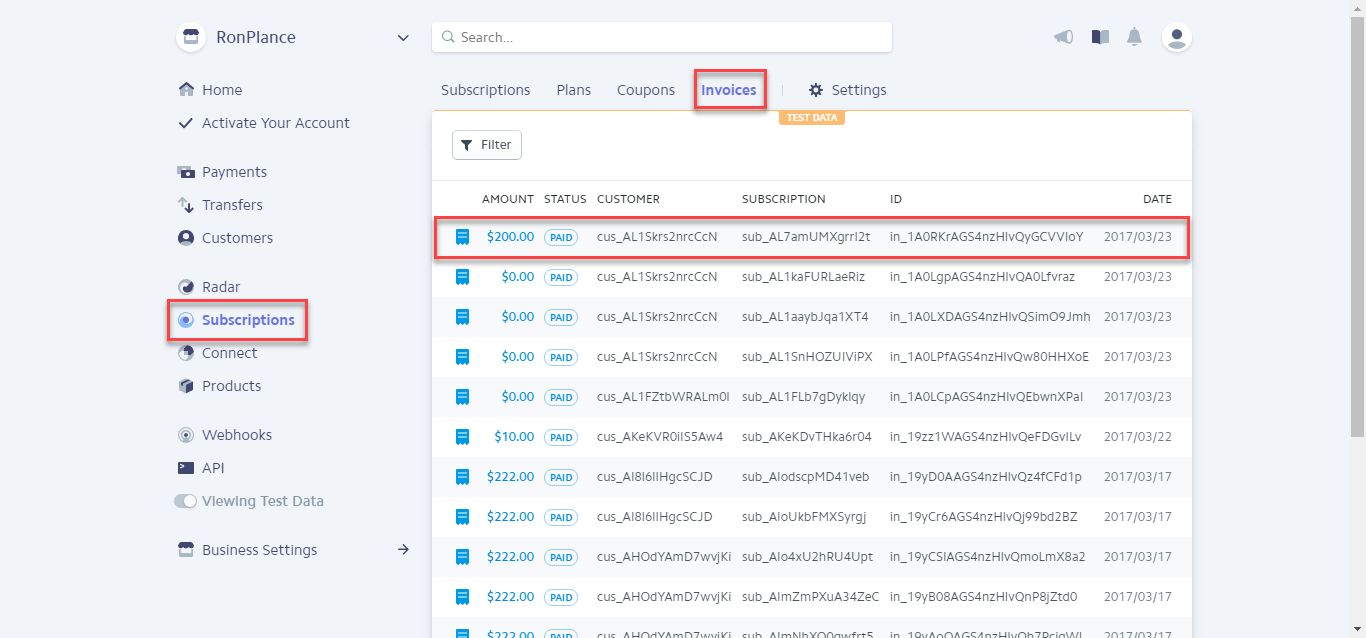The width and height of the screenshot is (1366, 638).
Task: Toggle the Viewing Test Data switch
Action: tap(185, 501)
